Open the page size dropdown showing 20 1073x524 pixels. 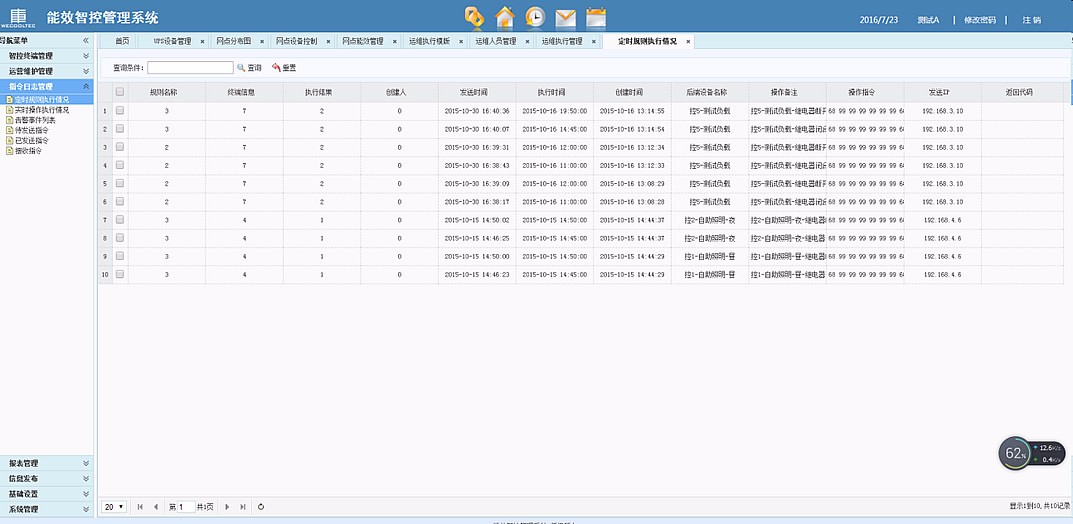[114, 507]
